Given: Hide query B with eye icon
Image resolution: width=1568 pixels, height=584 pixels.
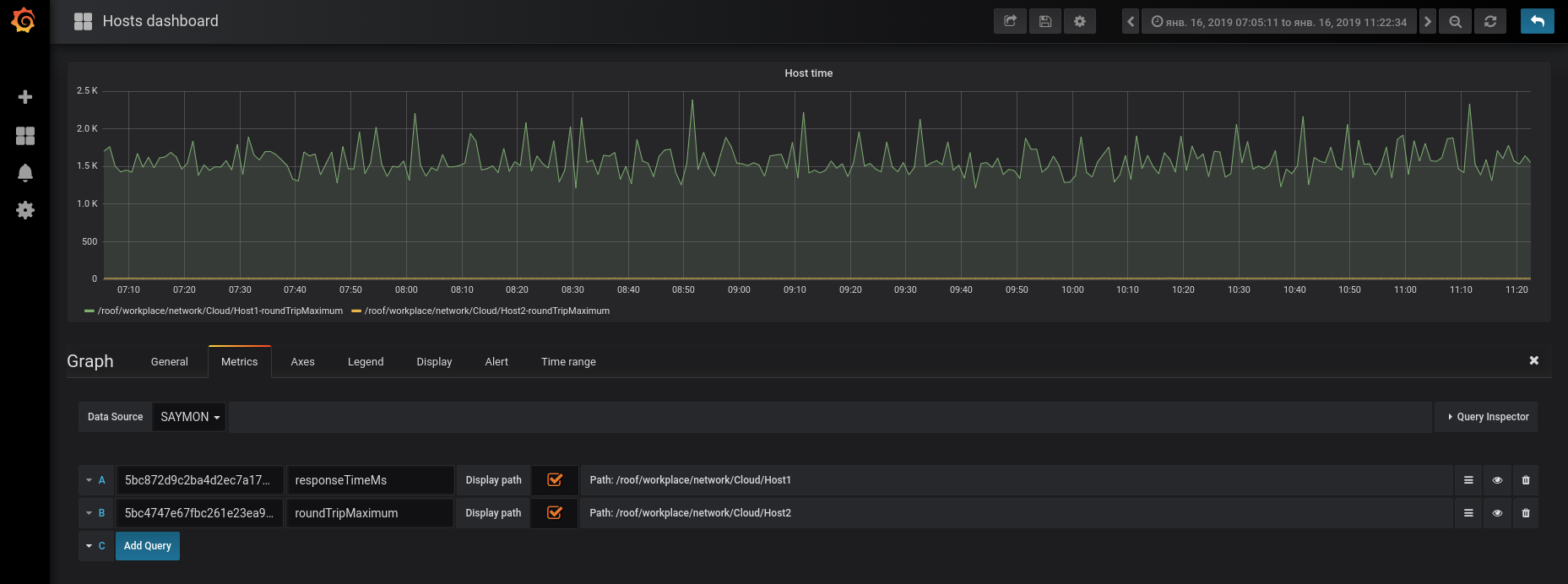Looking at the screenshot, I should pos(1497,513).
